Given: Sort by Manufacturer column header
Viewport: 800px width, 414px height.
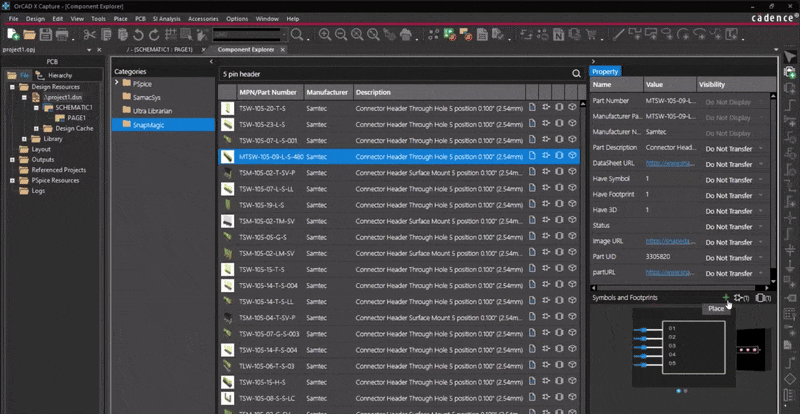Looking at the screenshot, I should pos(328,92).
